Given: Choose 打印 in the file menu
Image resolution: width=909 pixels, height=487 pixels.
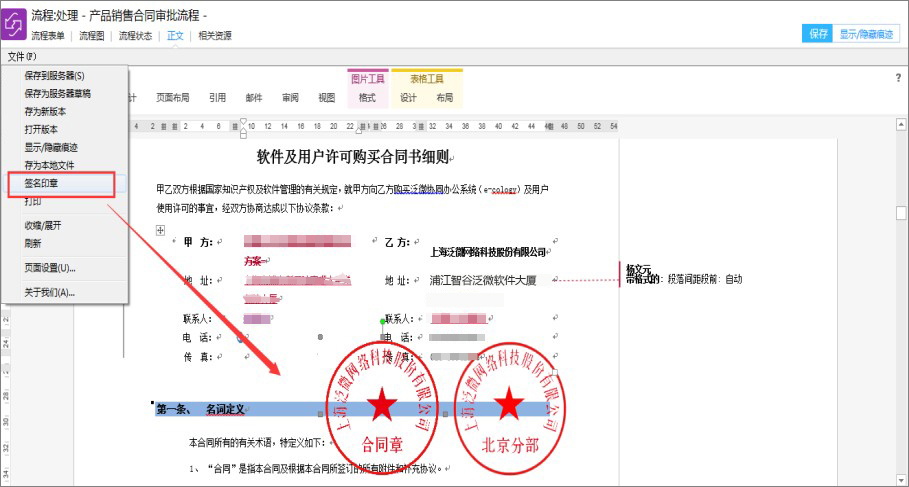Looking at the screenshot, I should tap(32, 202).
